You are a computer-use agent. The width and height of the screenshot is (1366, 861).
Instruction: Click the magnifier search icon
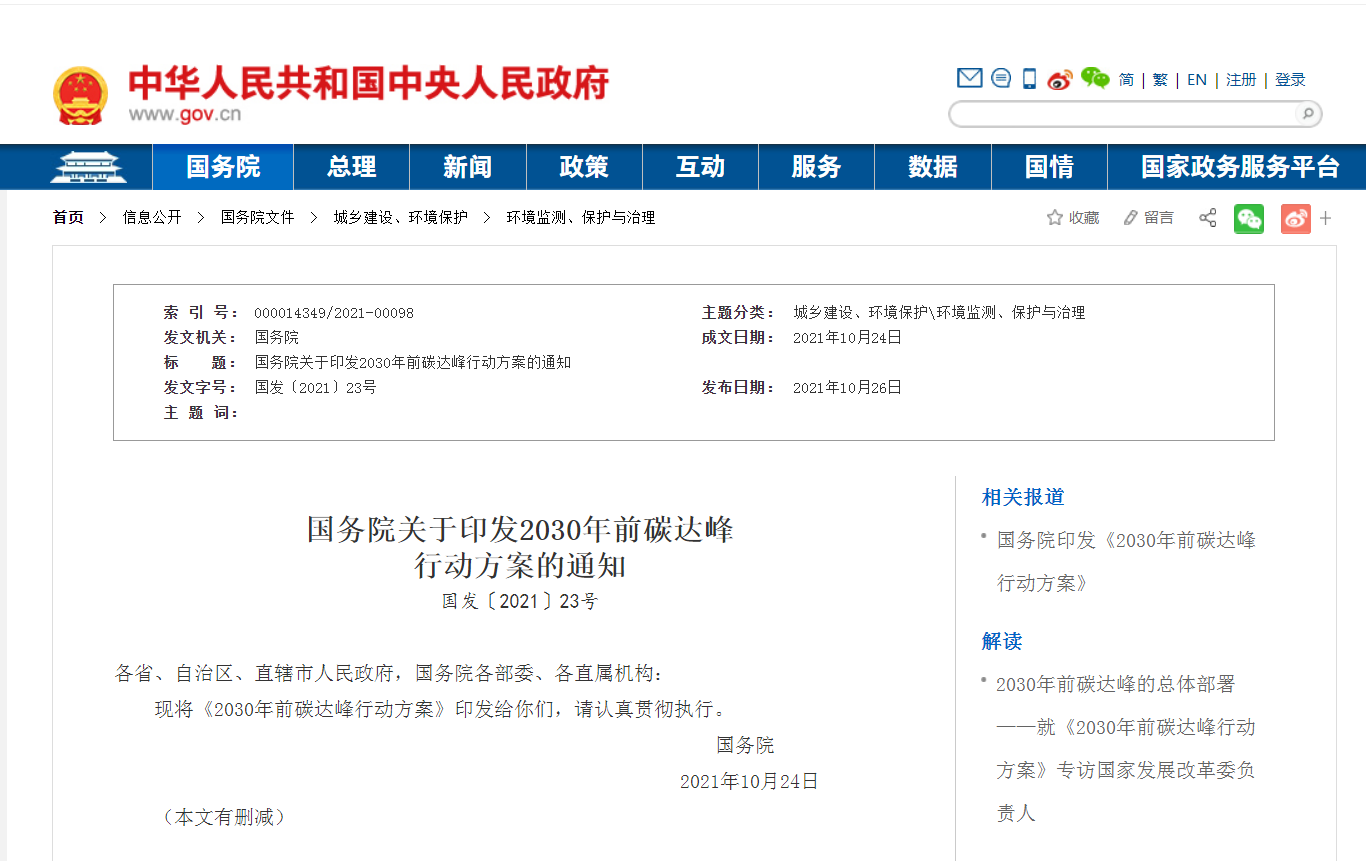(x=1306, y=114)
